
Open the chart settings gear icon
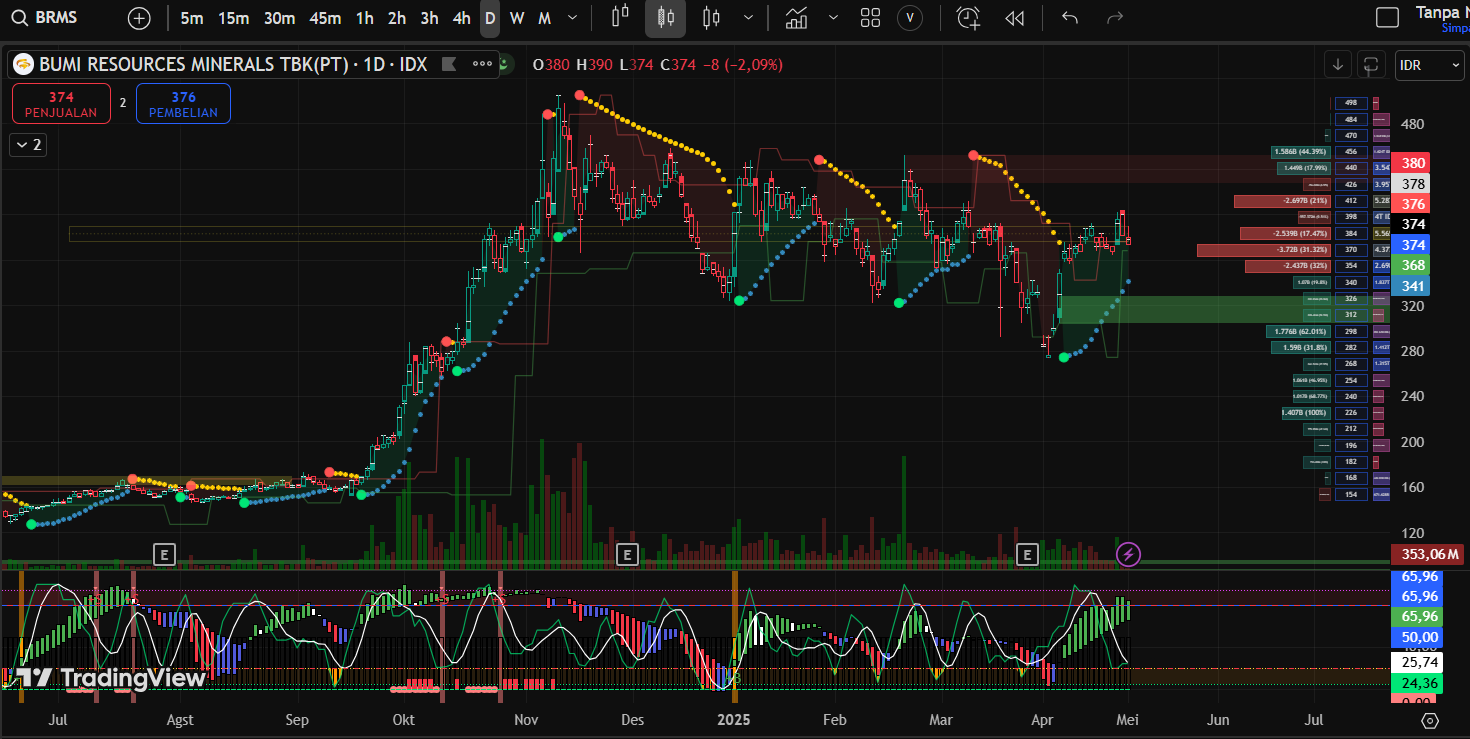(x=1430, y=720)
